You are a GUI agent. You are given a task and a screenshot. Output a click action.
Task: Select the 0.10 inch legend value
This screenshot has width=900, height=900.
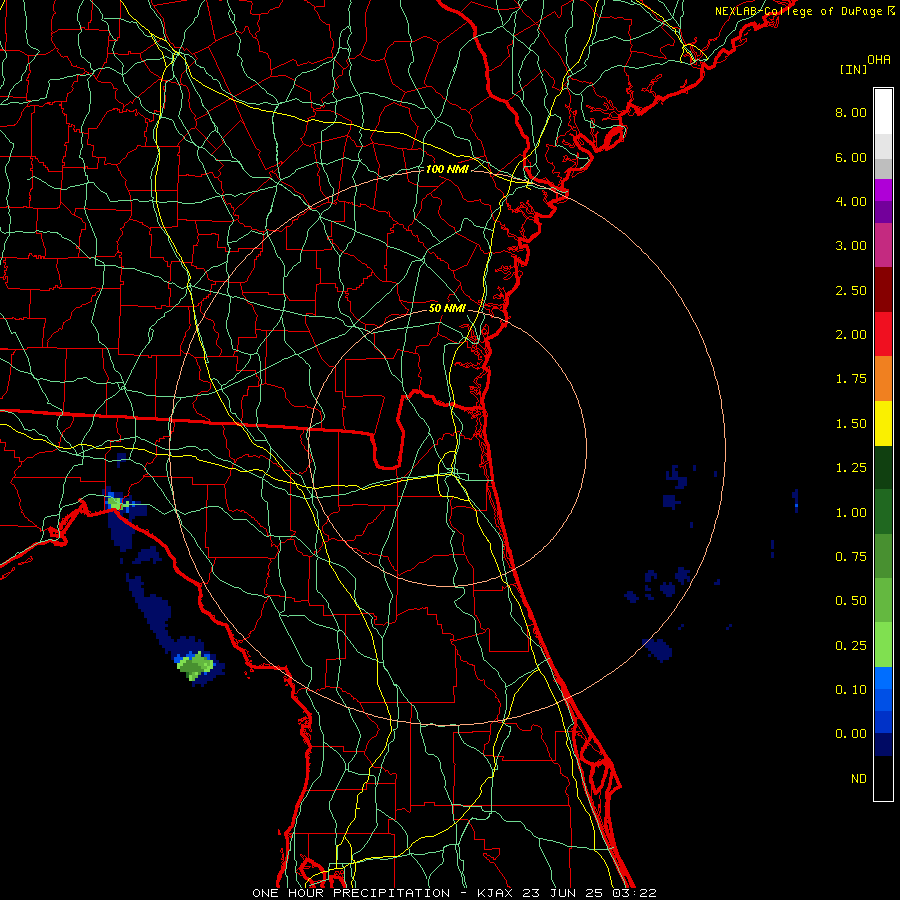(851, 690)
